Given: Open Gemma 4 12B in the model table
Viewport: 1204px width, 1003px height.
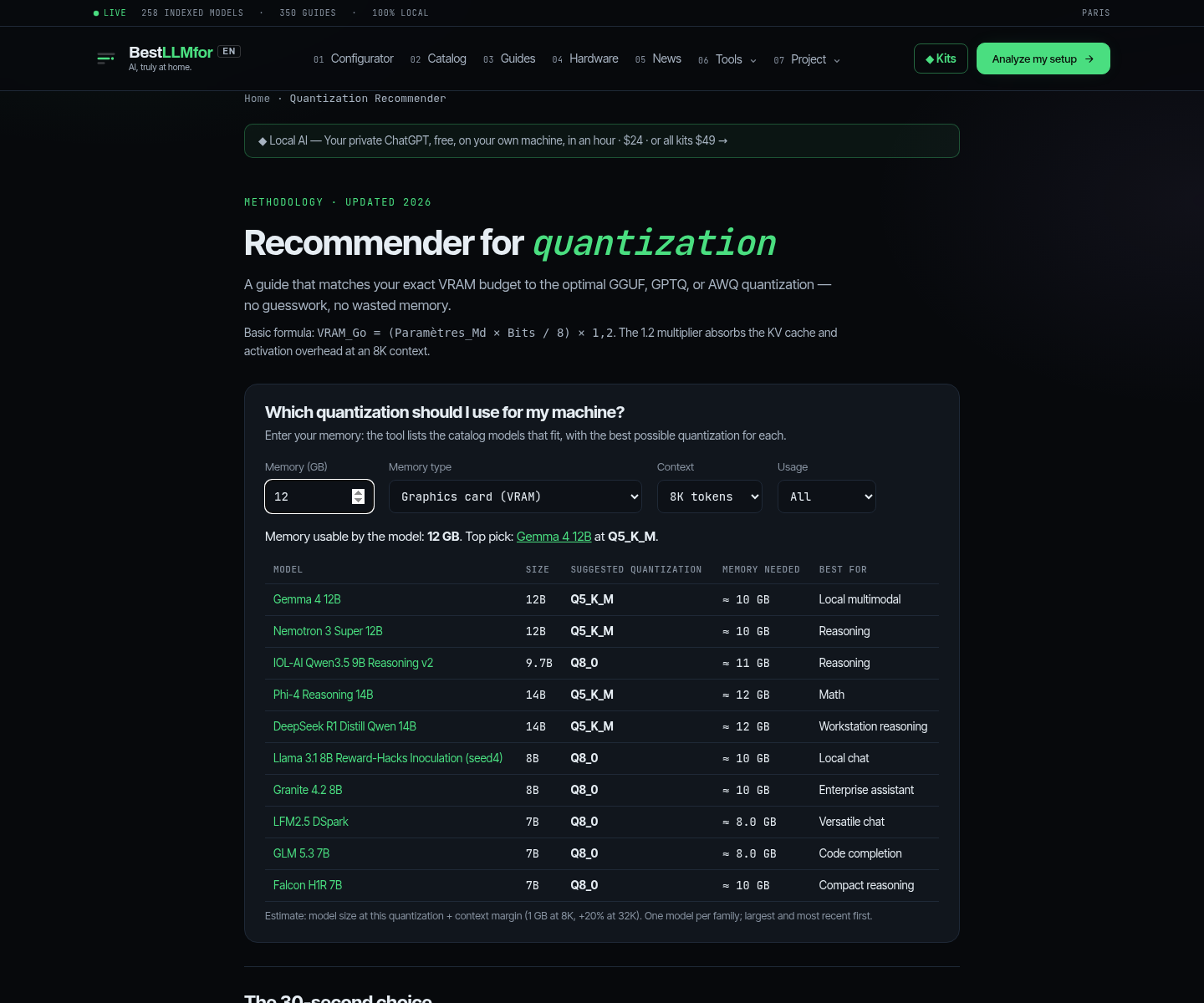Looking at the screenshot, I should click(307, 599).
